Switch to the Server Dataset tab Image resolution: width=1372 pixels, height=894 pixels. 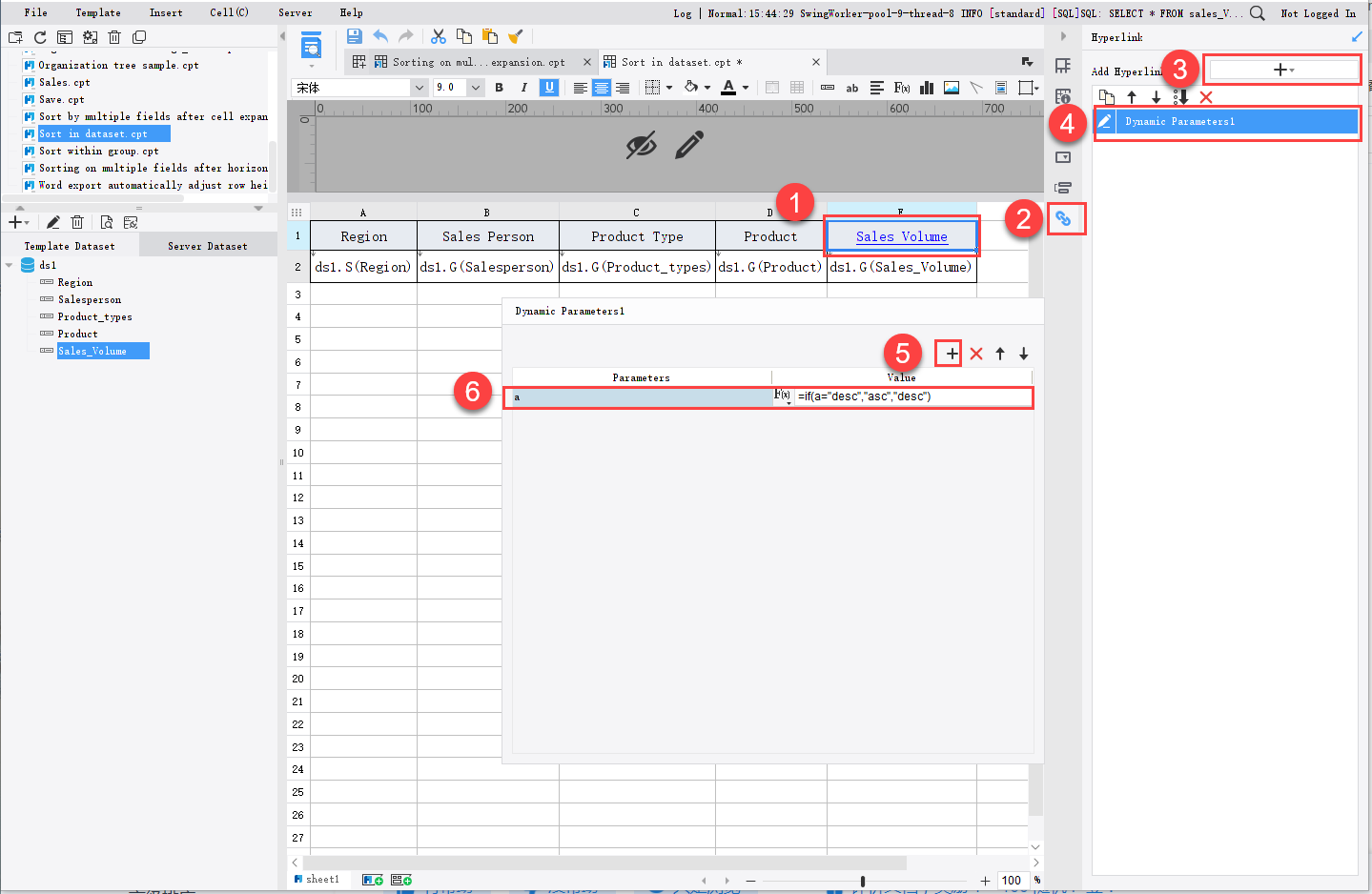(x=208, y=246)
